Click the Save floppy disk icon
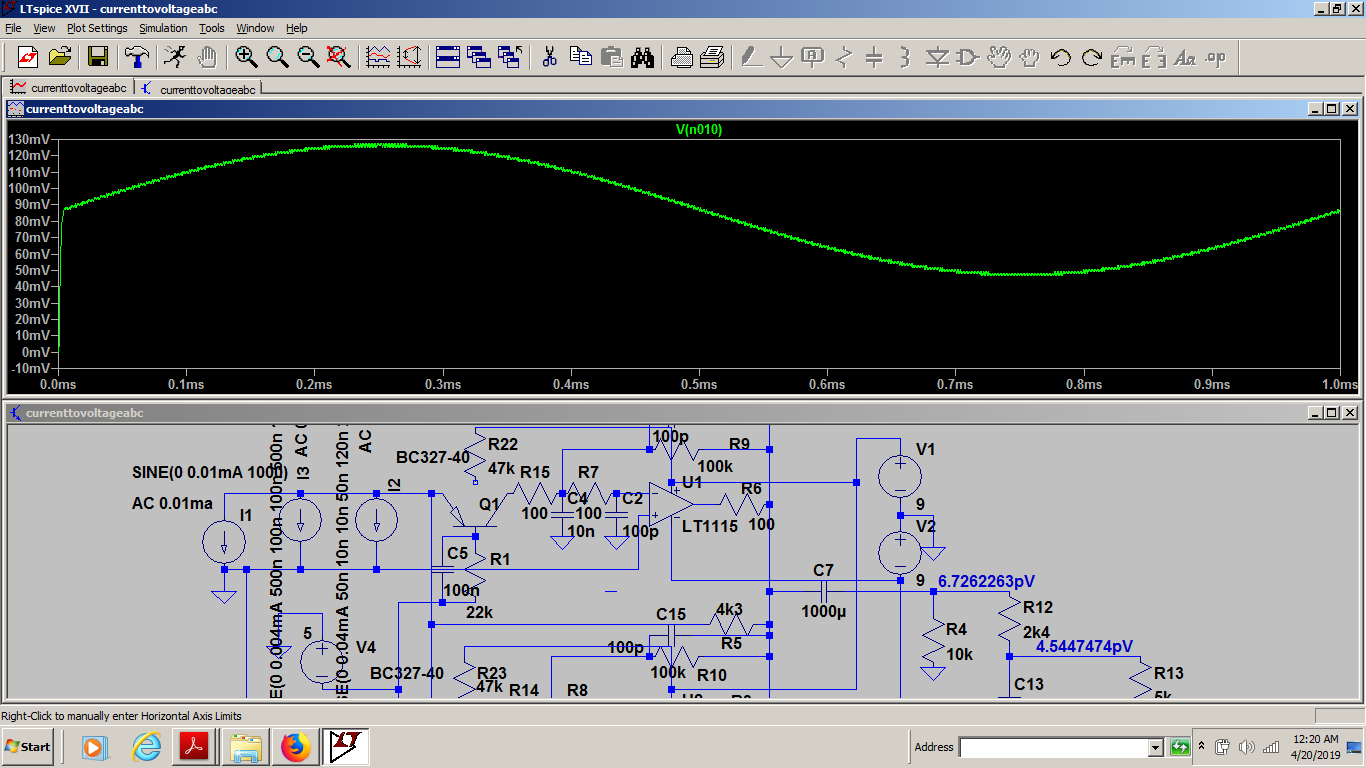This screenshot has width=1366, height=768. [98, 57]
